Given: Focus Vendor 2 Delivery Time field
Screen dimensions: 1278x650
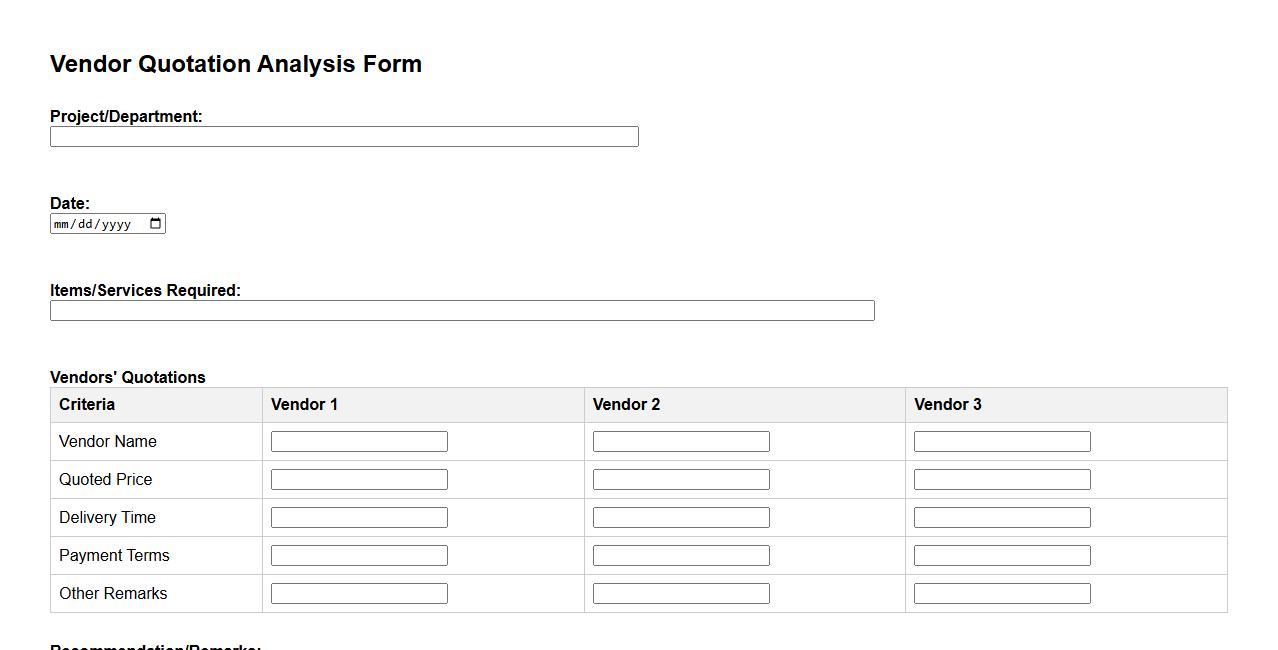Looking at the screenshot, I should tap(681, 518).
